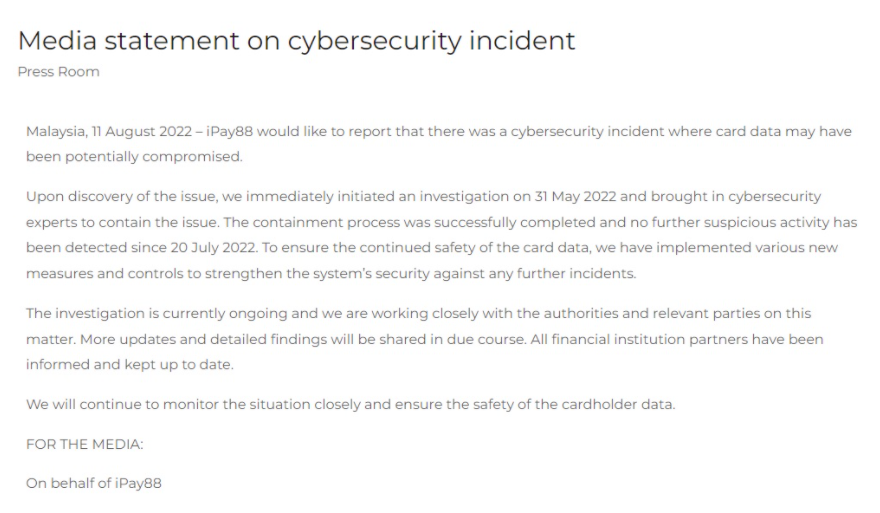
Task: Click the phrase informed and kept up to date
Action: (130, 365)
